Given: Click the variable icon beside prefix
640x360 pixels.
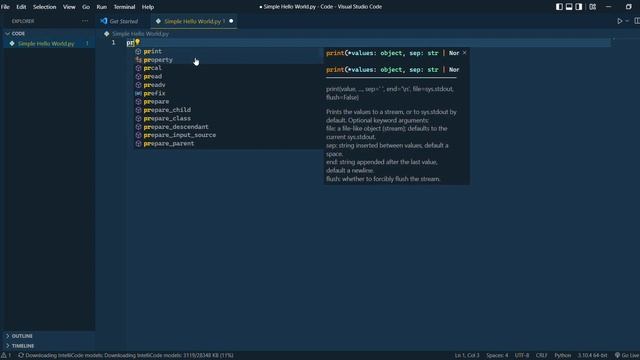Looking at the screenshot, I should [x=138, y=93].
